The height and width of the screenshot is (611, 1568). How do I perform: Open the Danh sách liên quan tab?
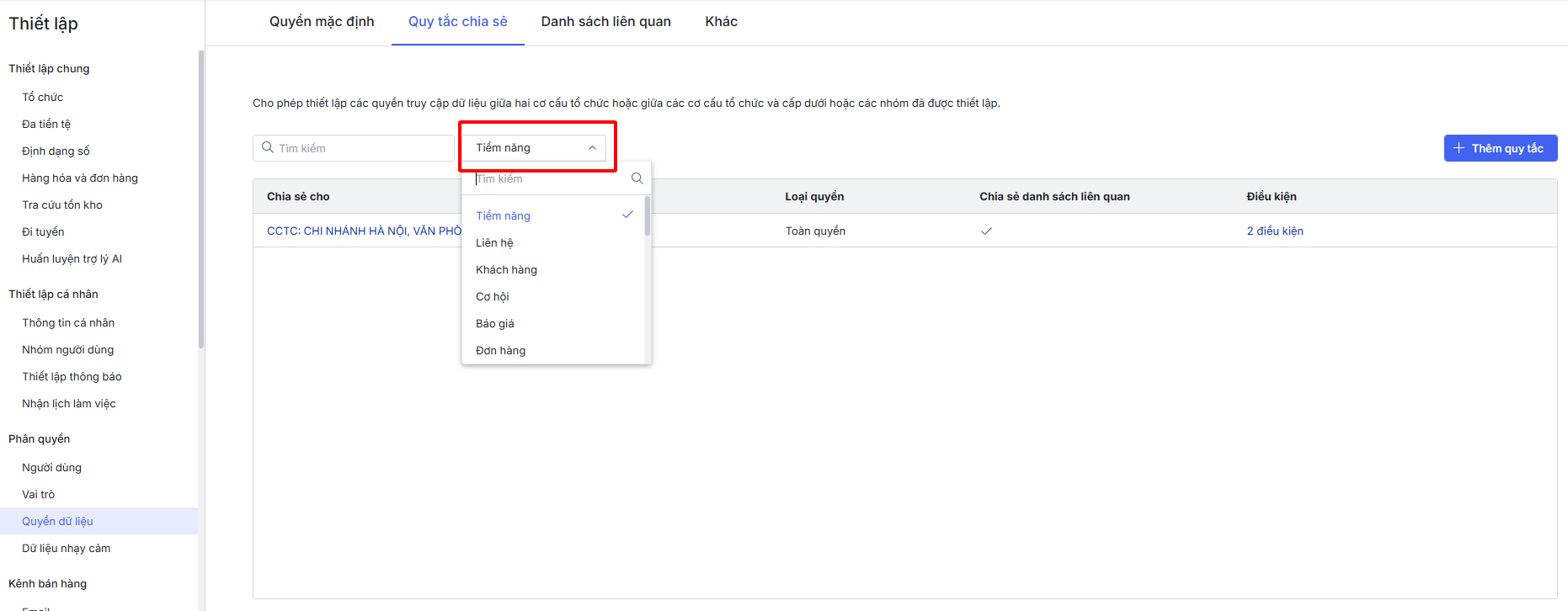[x=605, y=22]
